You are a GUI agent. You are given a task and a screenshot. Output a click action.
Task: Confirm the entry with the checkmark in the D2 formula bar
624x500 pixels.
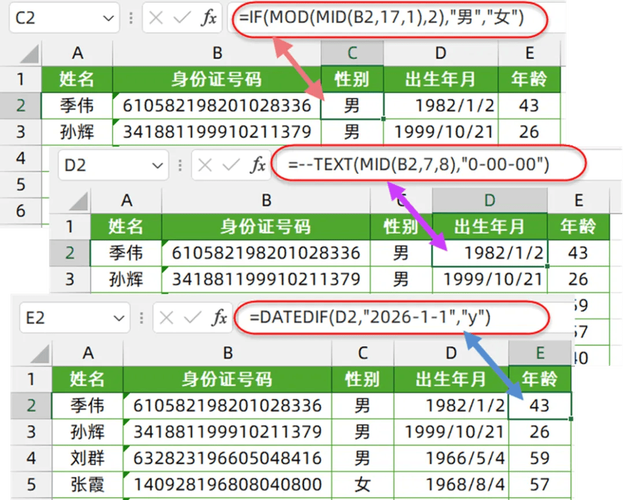pyautogui.click(x=228, y=164)
